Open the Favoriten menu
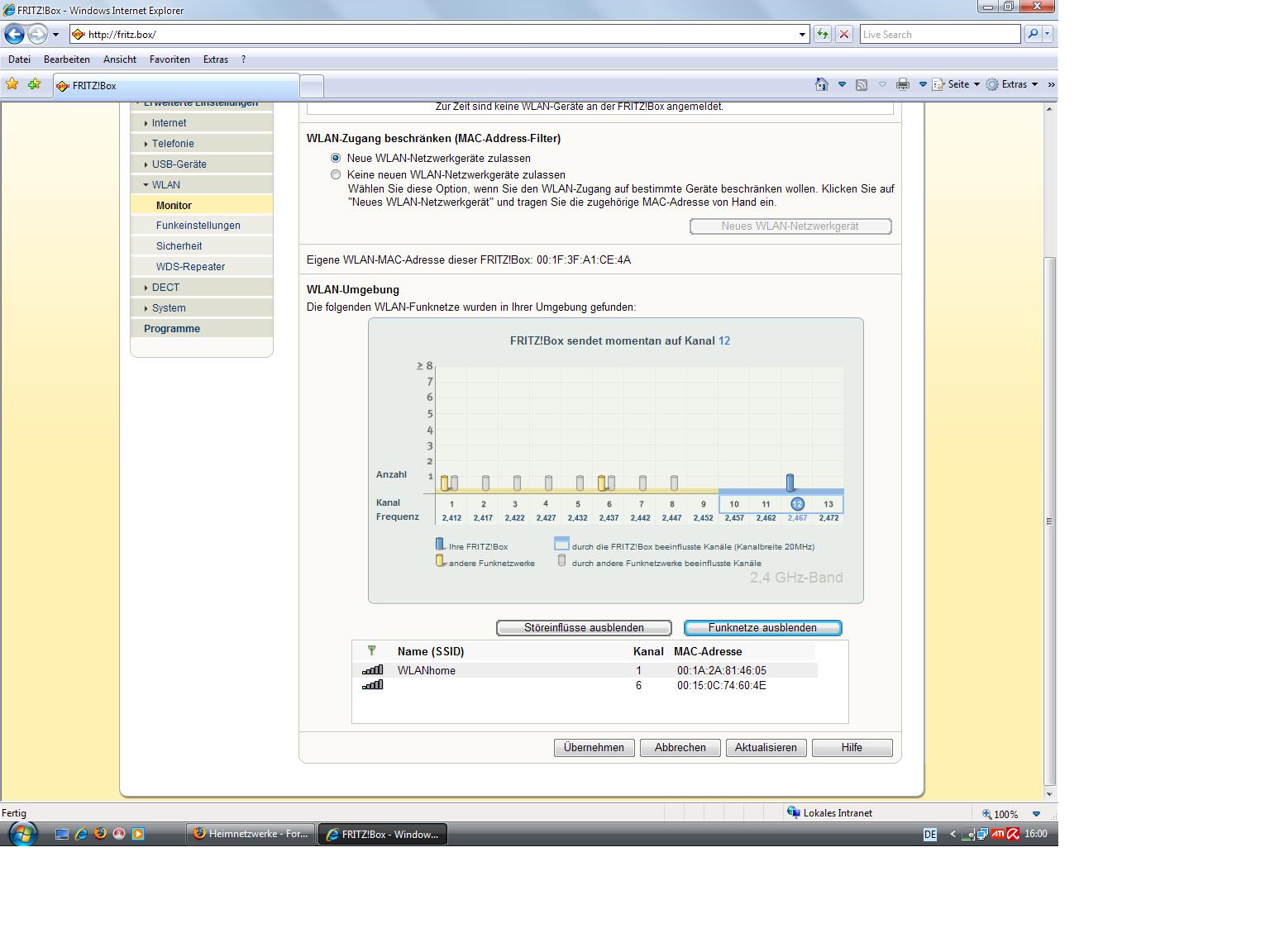This screenshot has height=952, width=1270. tap(169, 59)
